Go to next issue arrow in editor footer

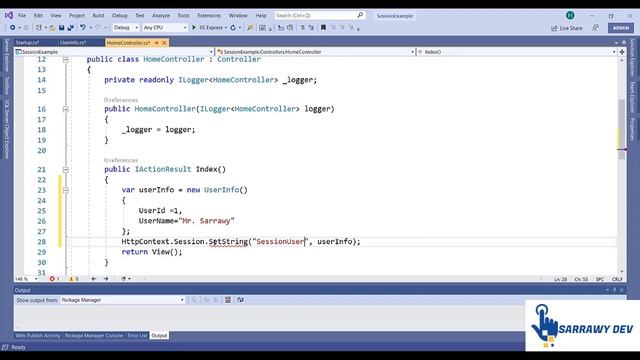(106, 279)
